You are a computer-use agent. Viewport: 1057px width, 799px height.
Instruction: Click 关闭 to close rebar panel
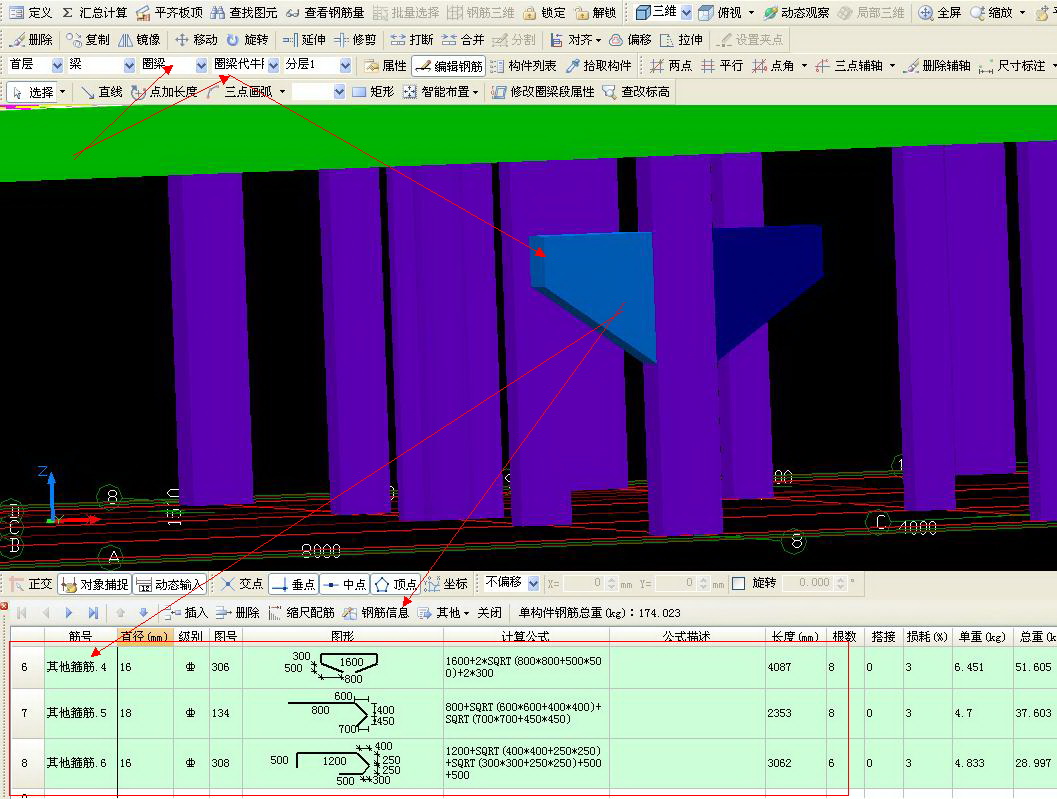click(489, 613)
